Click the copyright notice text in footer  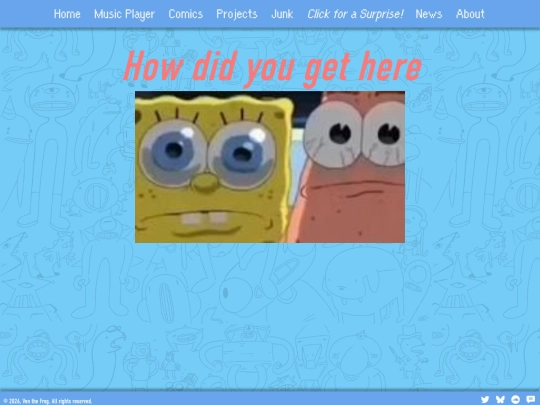click(48, 401)
